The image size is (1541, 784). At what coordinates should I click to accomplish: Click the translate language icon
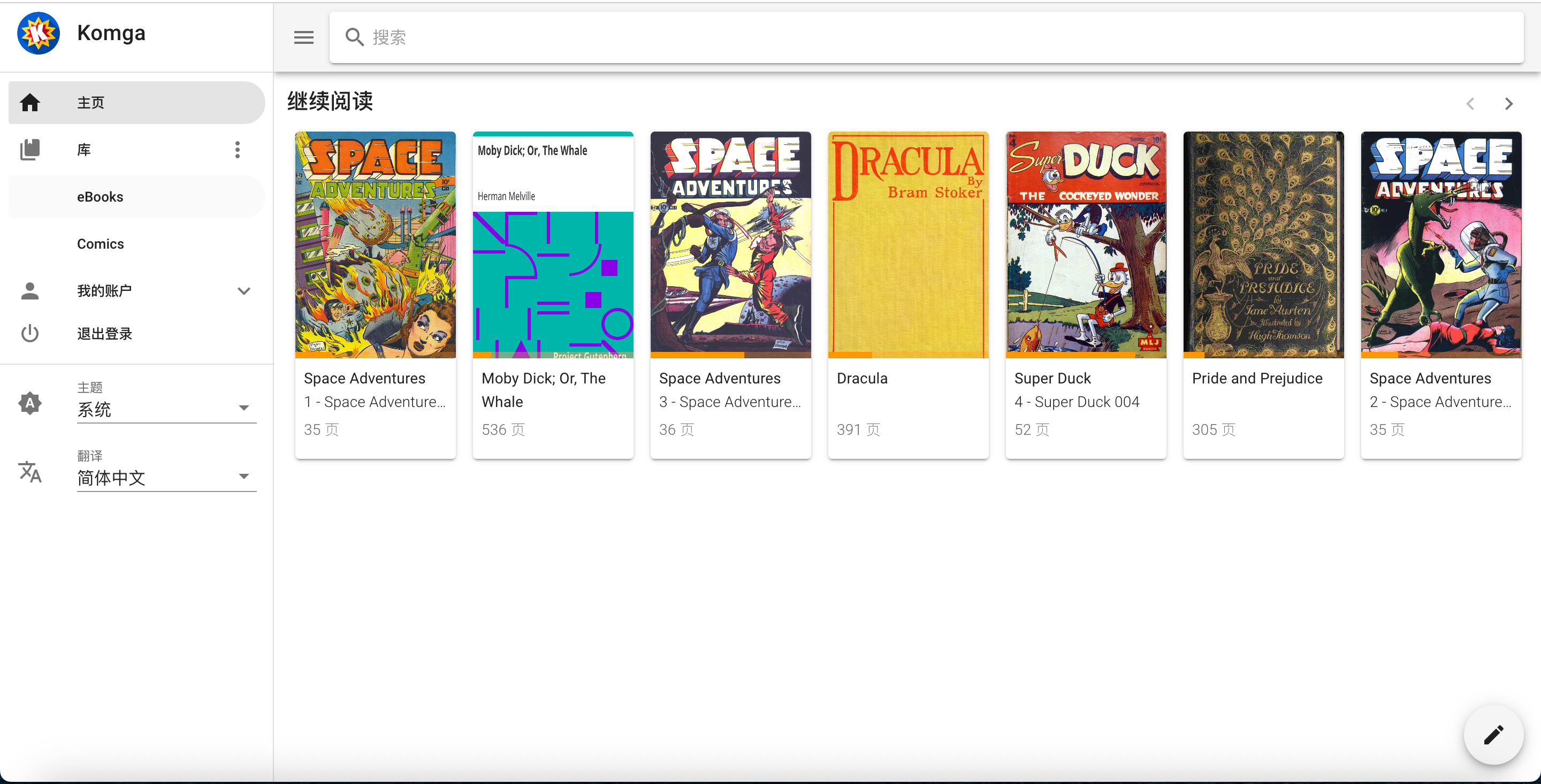click(x=30, y=471)
